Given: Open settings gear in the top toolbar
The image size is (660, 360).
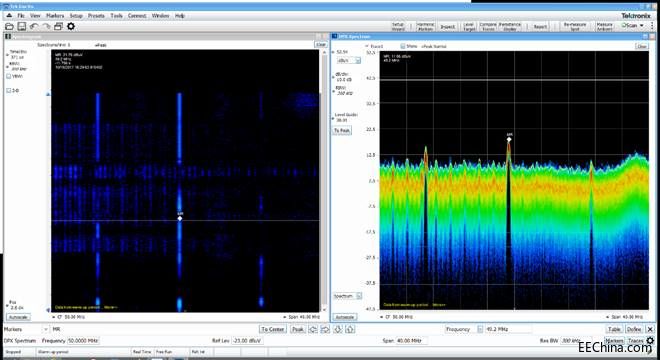Looking at the screenshot, I should [71, 27].
